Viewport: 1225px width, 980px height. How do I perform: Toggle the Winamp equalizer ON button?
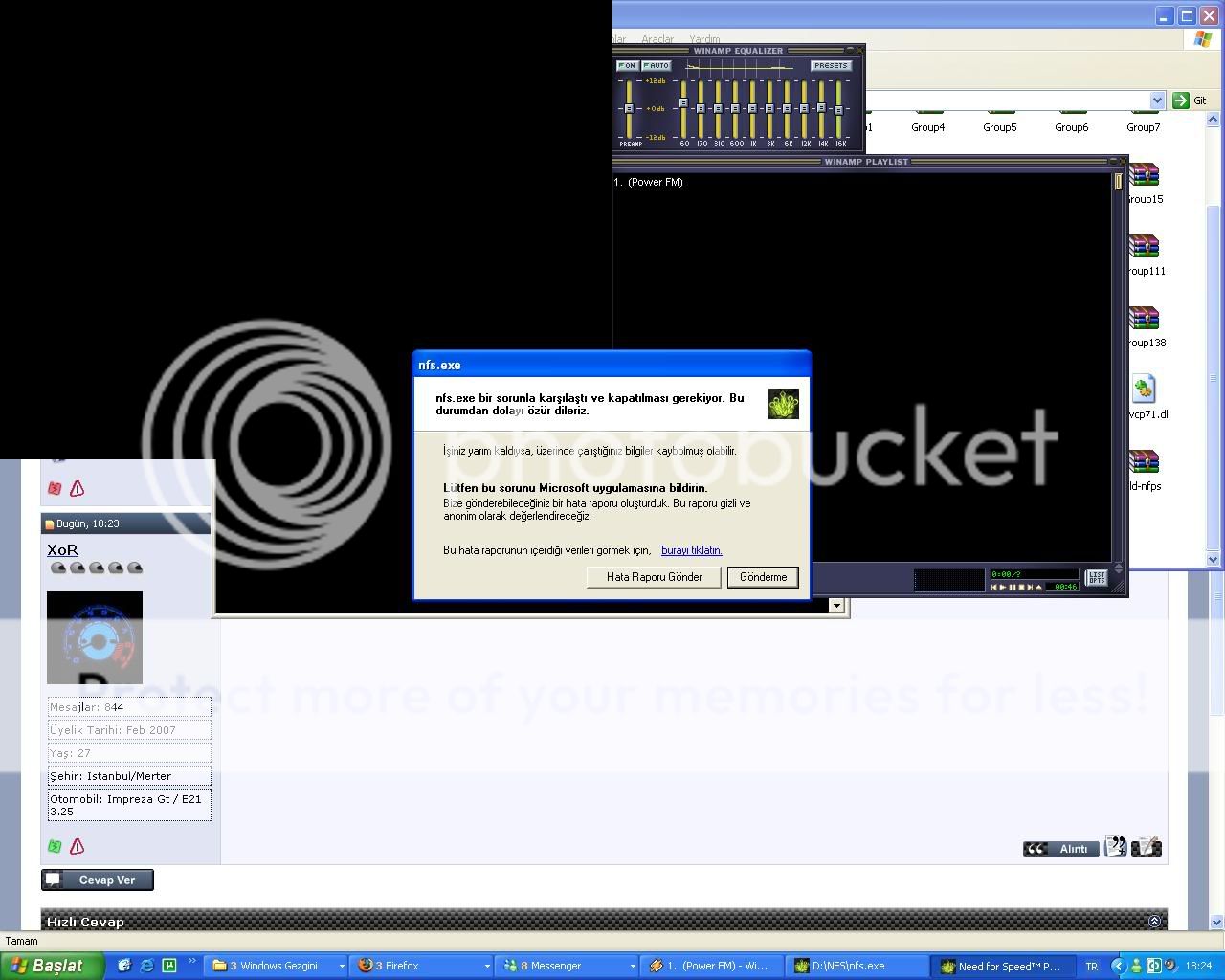pos(628,66)
